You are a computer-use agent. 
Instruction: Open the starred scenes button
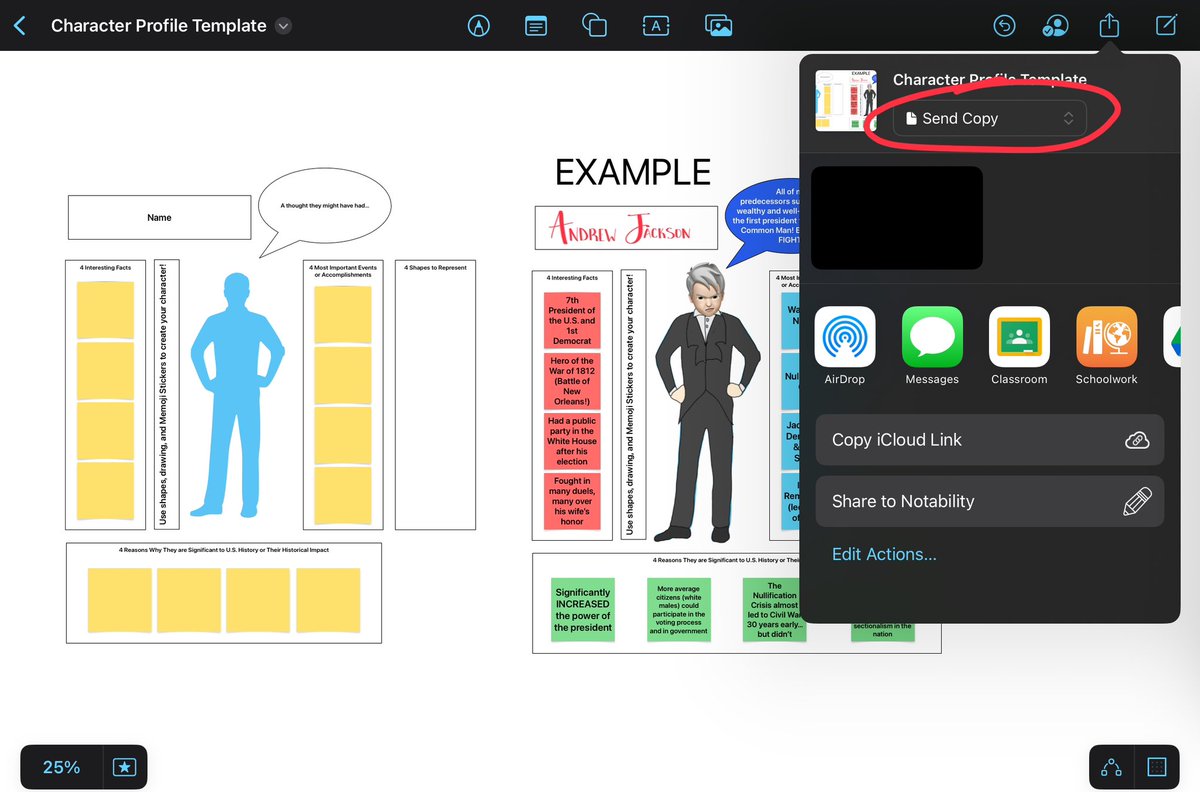pyautogui.click(x=124, y=768)
